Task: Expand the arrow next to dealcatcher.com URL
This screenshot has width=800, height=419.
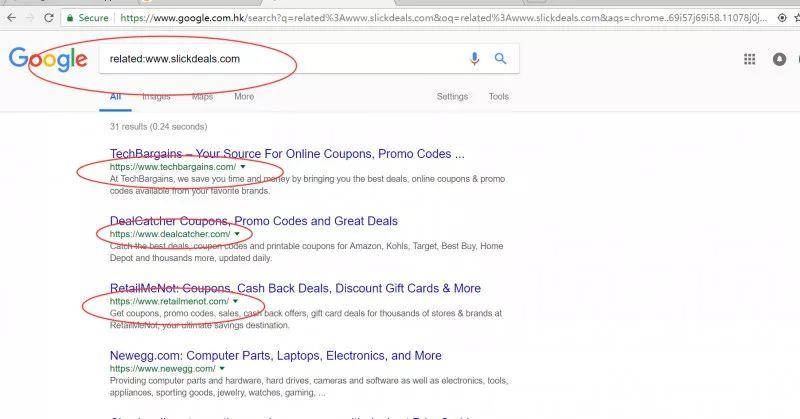Action: (x=237, y=234)
